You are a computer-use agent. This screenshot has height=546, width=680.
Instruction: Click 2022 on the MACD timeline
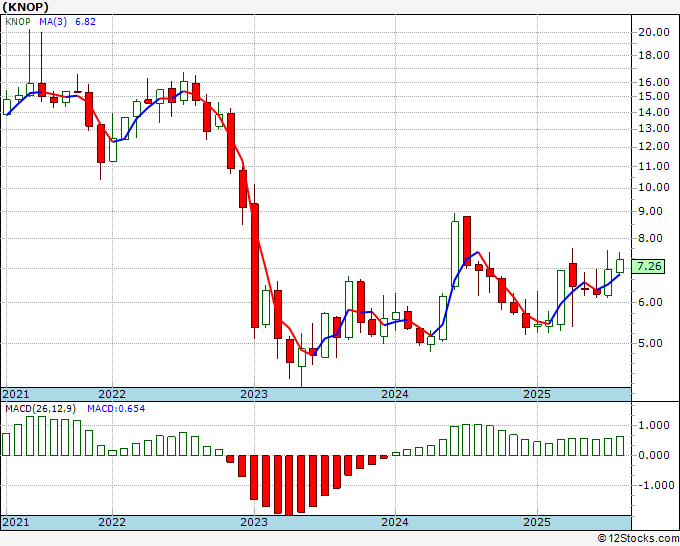(x=112, y=522)
